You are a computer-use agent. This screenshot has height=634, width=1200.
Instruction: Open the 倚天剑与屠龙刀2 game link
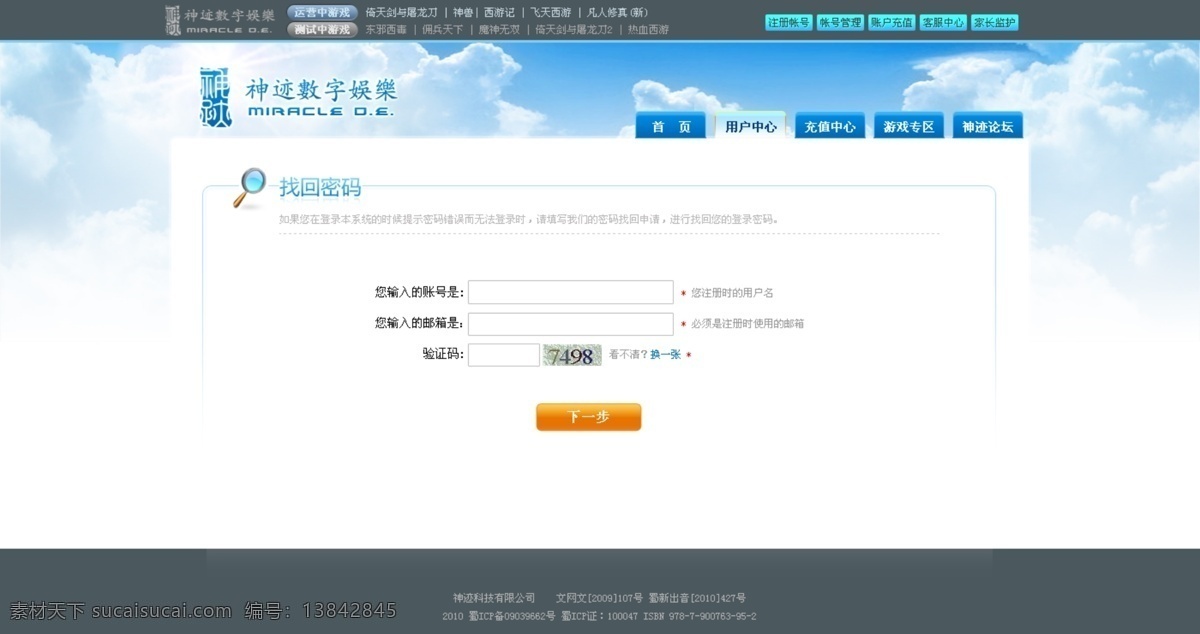point(574,30)
